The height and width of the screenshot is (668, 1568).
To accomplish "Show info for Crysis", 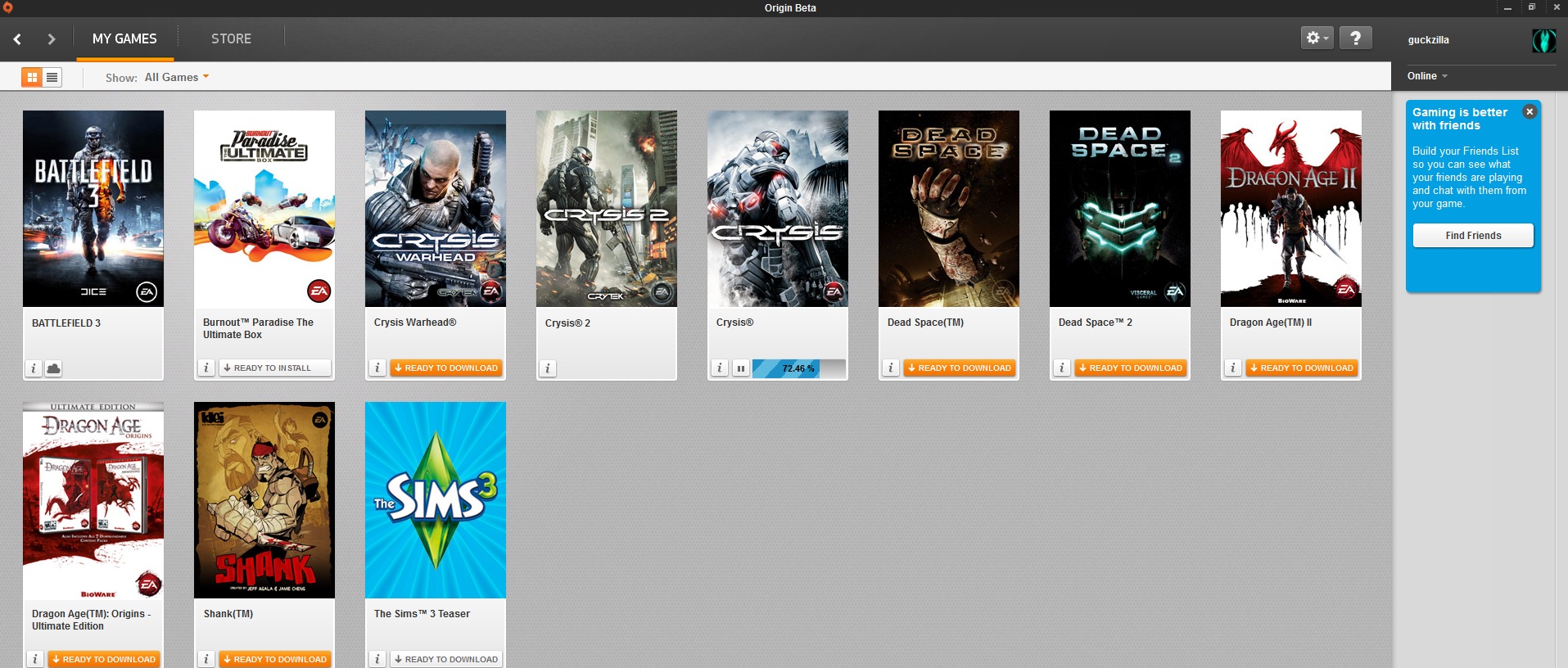I will coord(720,368).
